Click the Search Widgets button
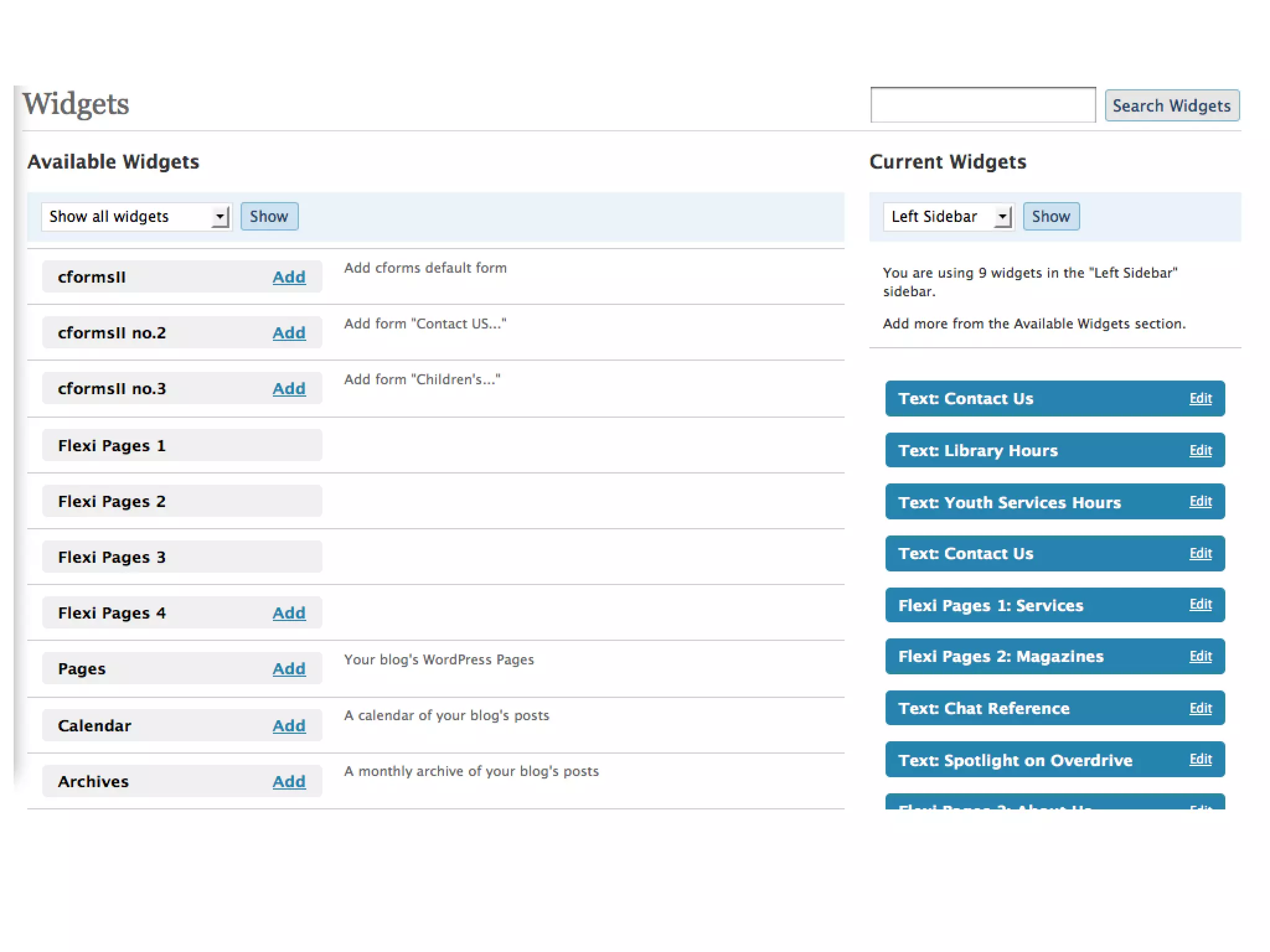This screenshot has width=1270, height=952. click(1172, 105)
